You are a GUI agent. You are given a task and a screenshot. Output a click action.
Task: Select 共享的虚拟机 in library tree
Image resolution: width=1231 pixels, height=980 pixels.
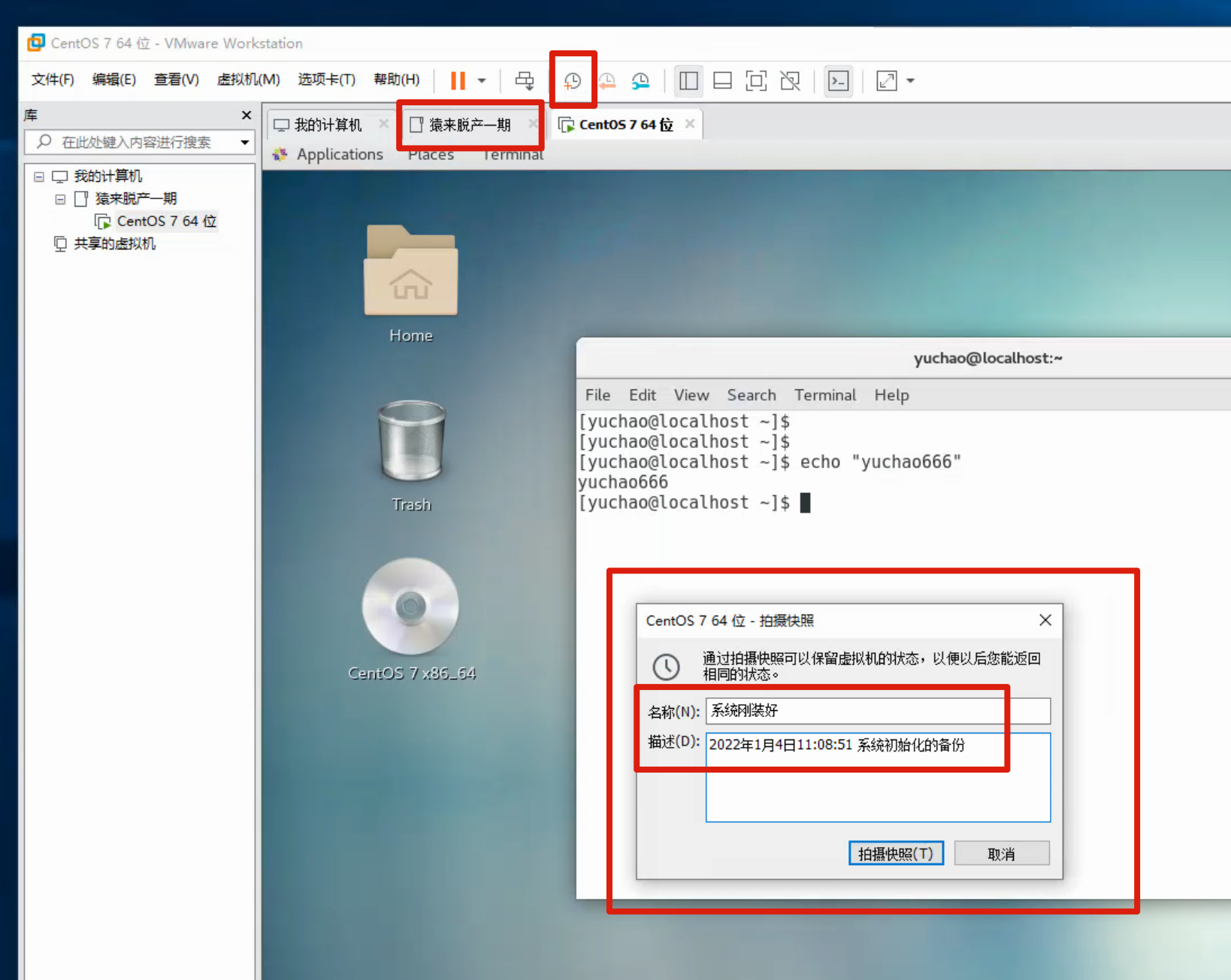click(114, 243)
